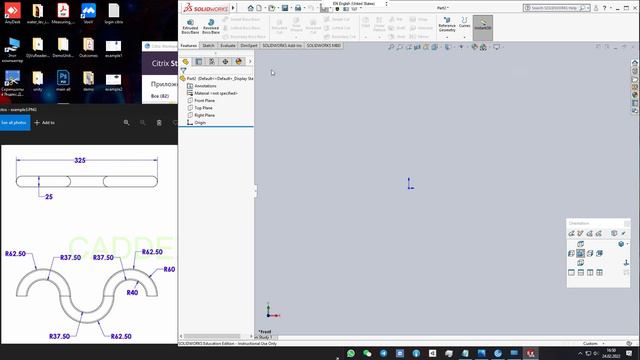The width and height of the screenshot is (640, 360).
Task: Switch to the Features tab
Action: point(189,46)
